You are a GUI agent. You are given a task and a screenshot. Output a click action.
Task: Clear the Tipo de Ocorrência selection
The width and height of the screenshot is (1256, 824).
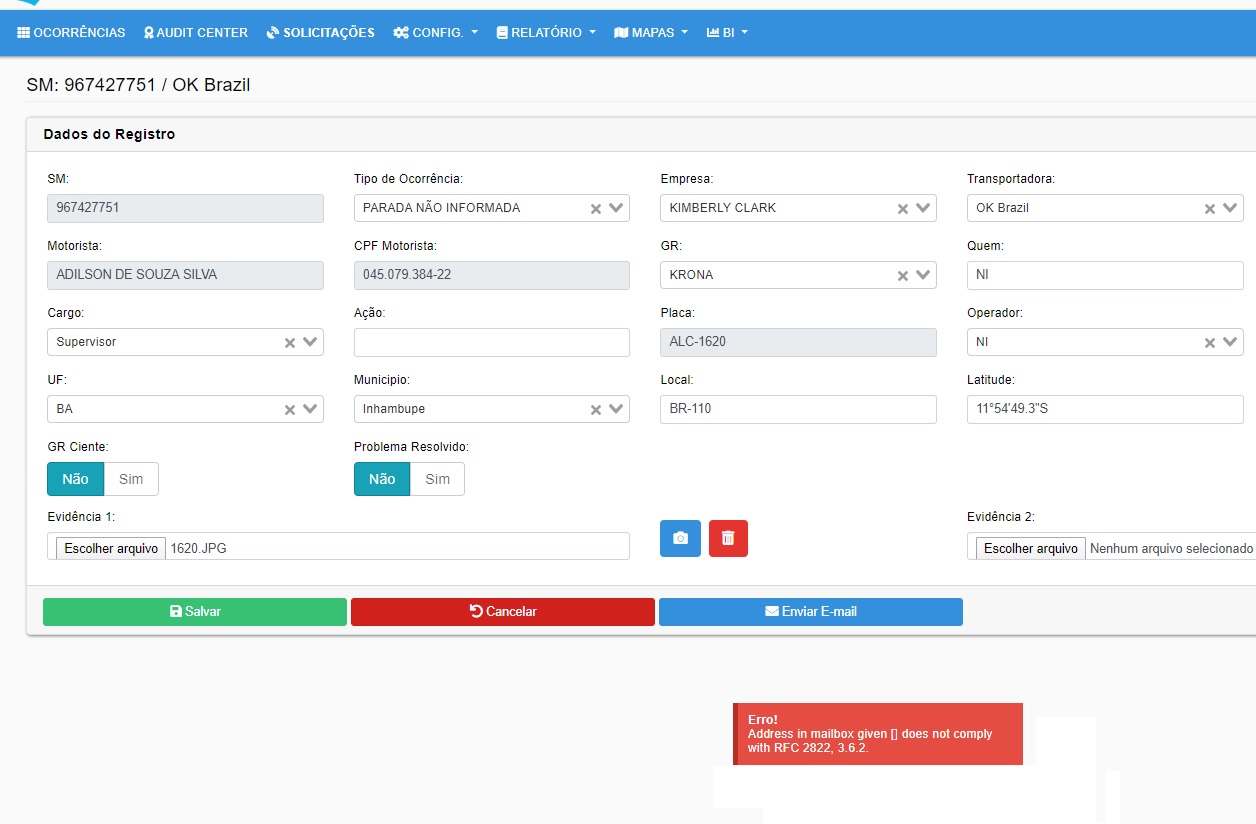596,208
